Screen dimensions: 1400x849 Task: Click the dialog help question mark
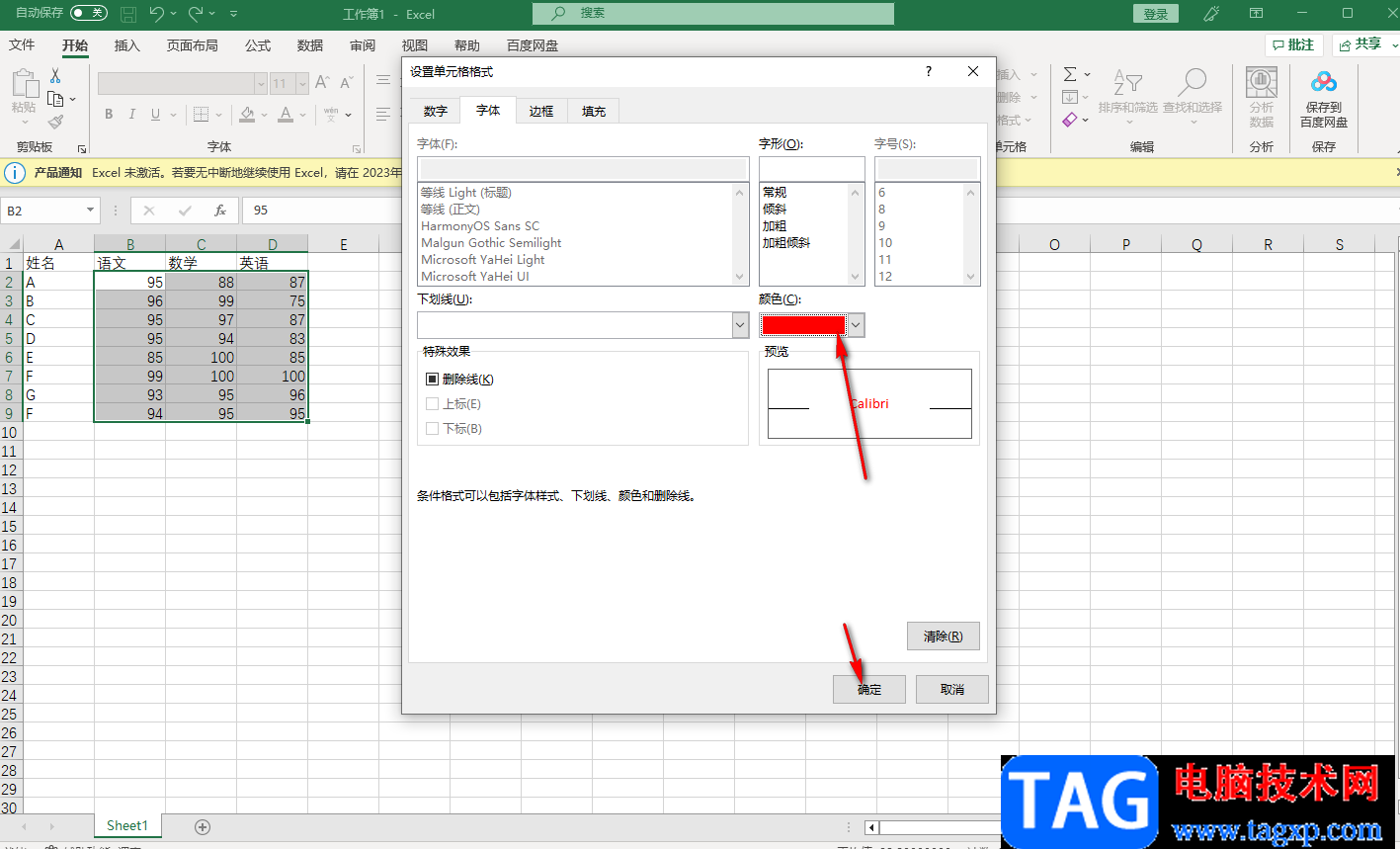tap(929, 71)
